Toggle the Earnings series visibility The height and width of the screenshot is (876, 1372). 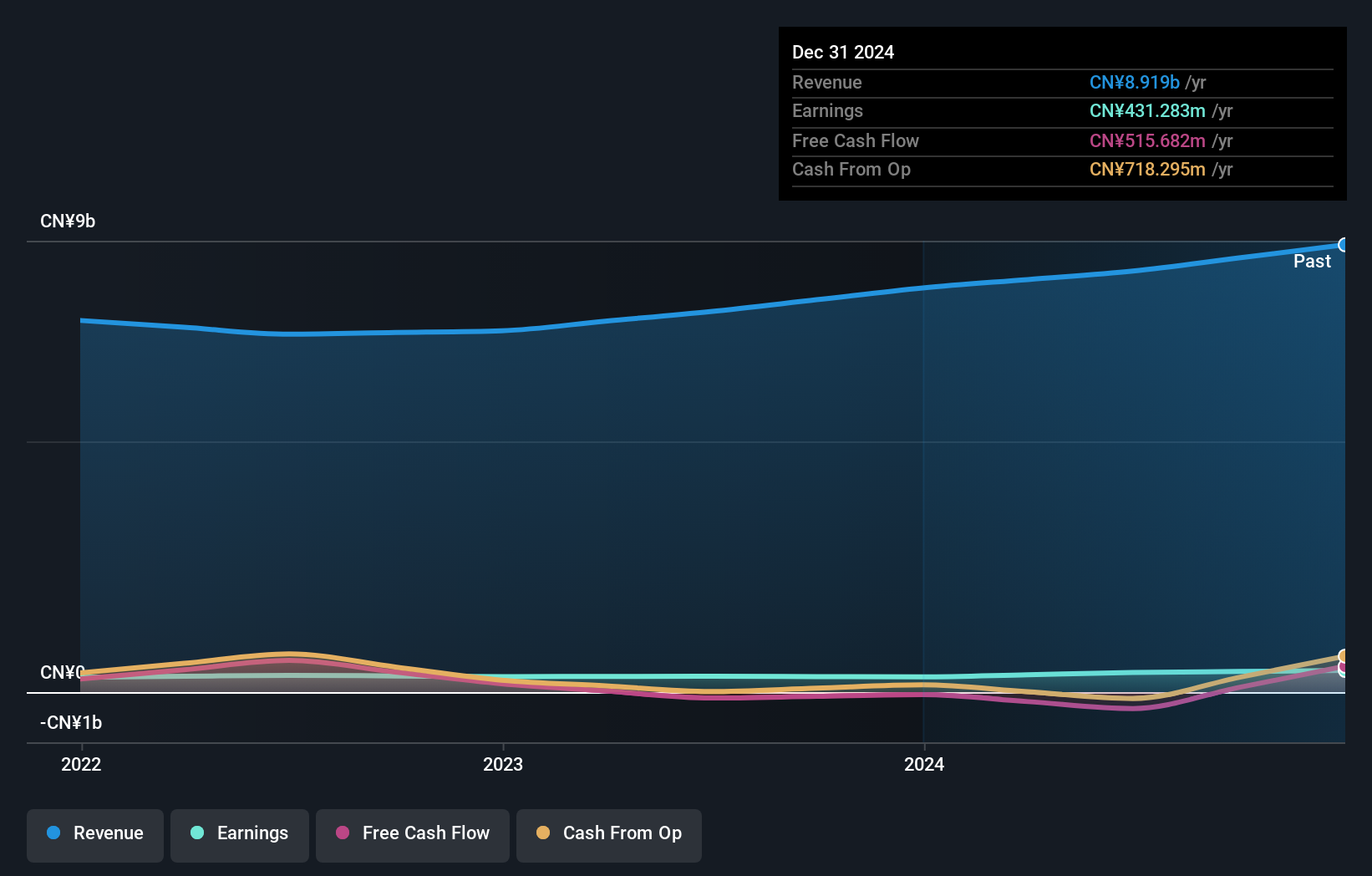click(x=239, y=833)
